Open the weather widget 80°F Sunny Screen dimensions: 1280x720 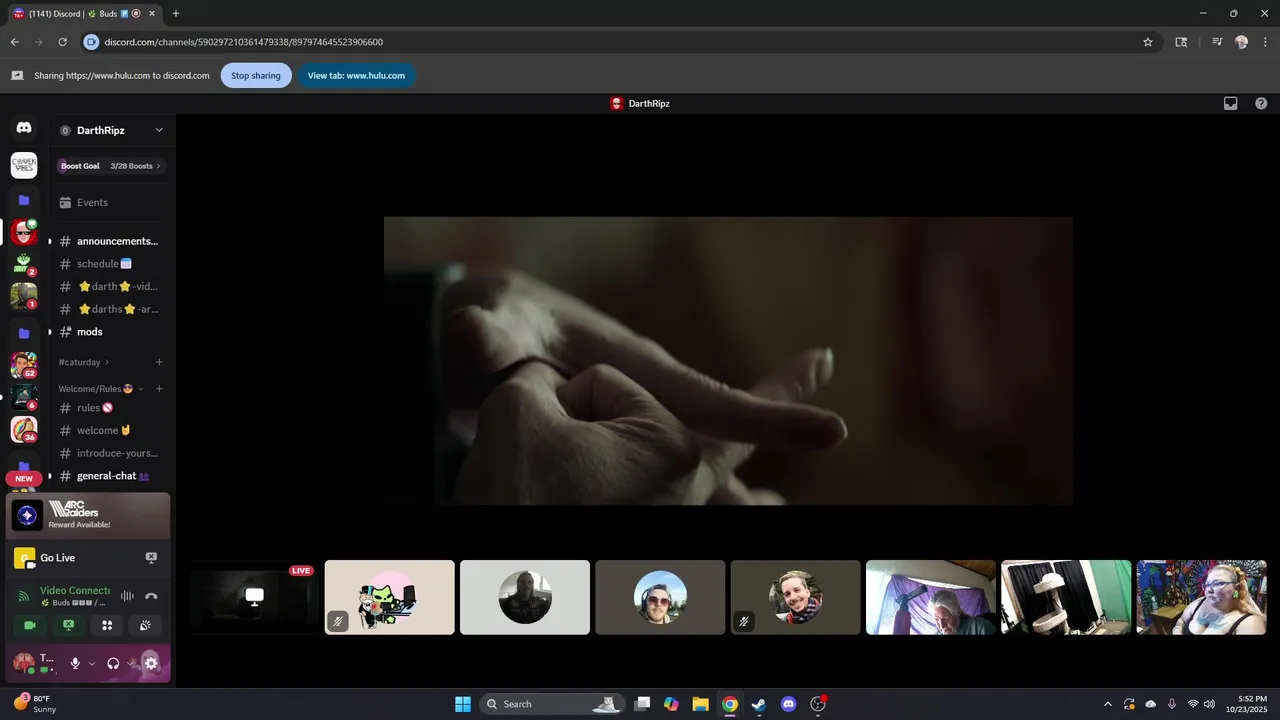tap(34, 704)
